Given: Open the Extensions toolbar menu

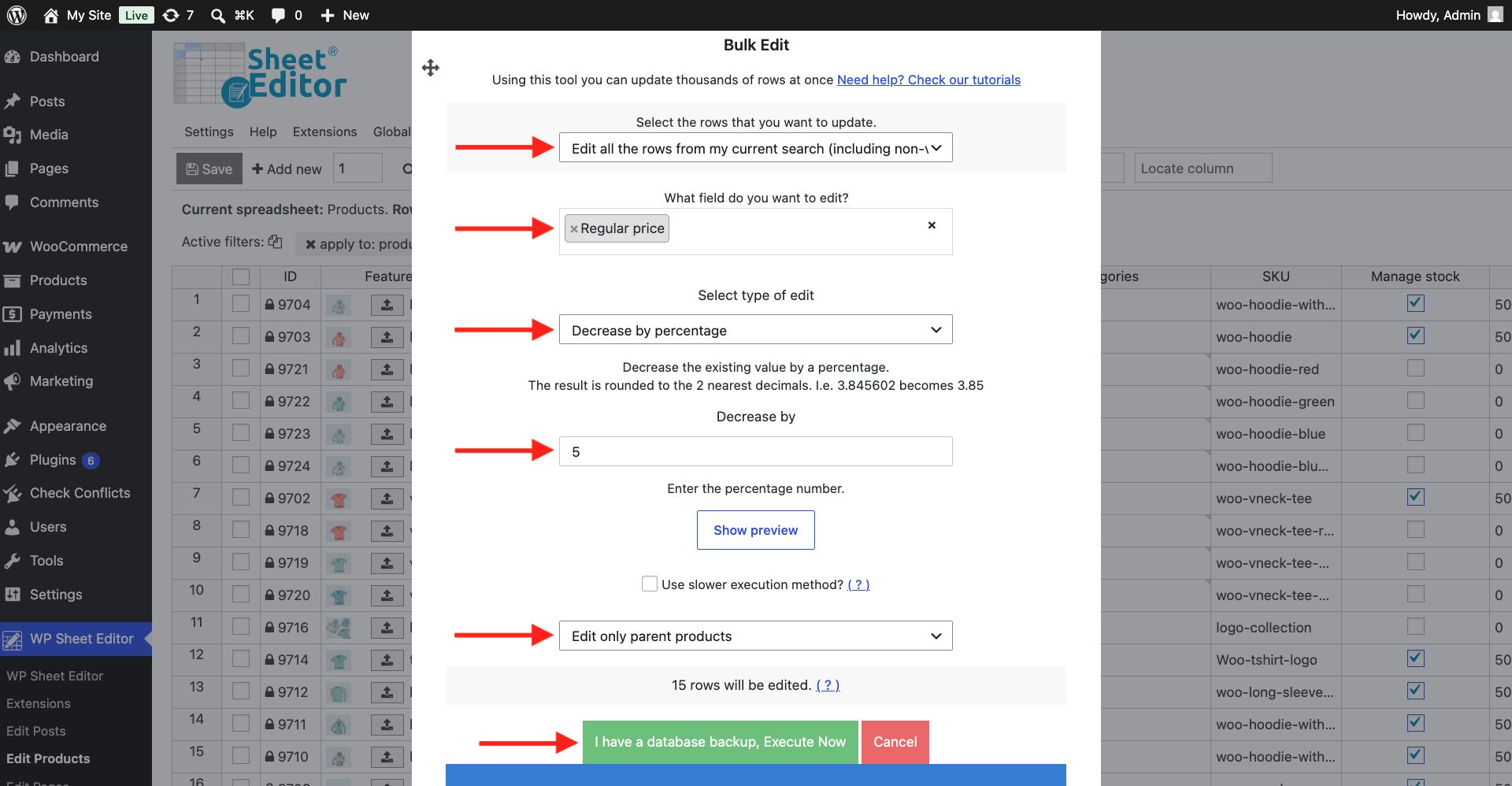Looking at the screenshot, I should click(324, 132).
